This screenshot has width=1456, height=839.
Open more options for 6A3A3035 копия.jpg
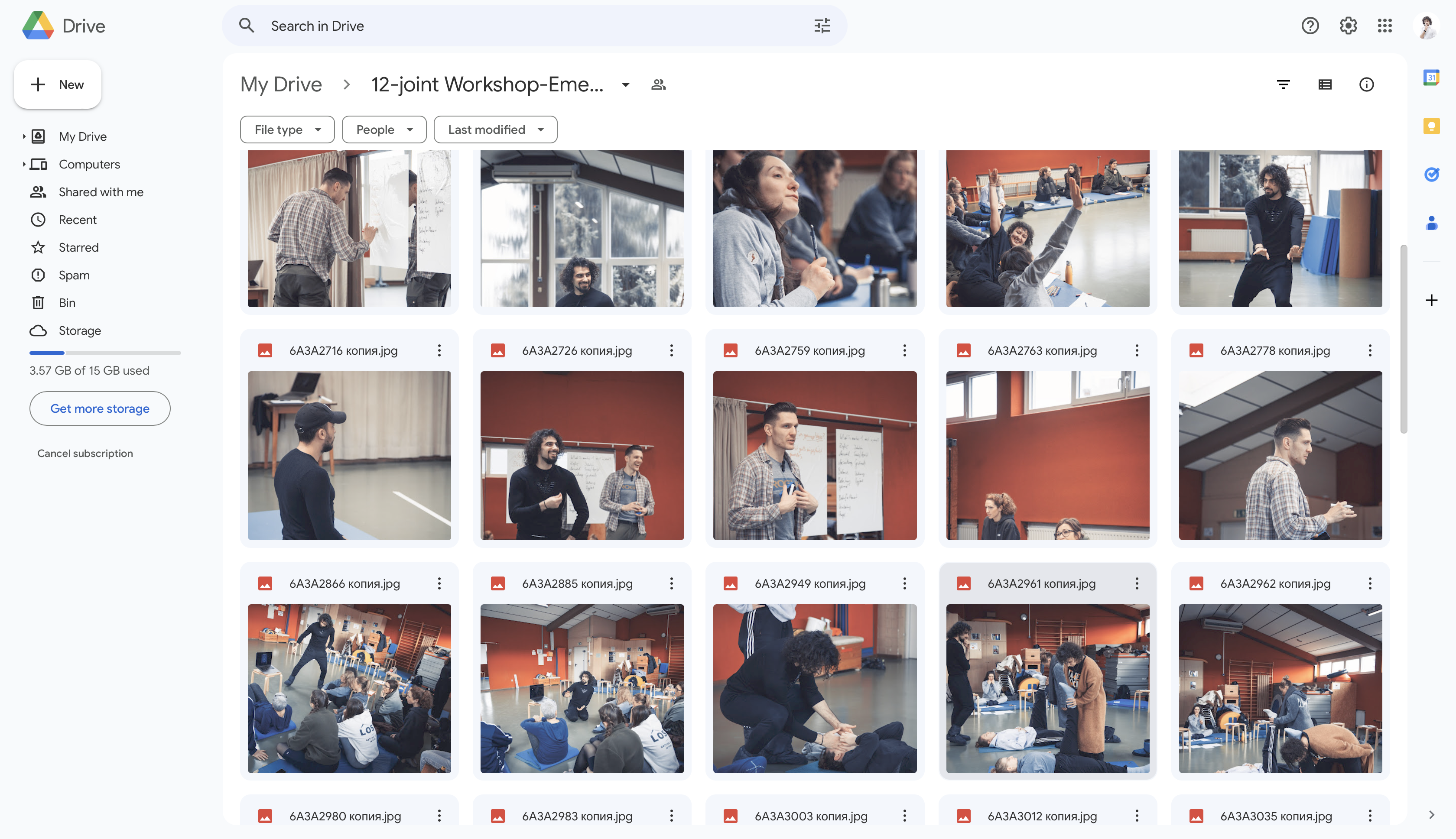tap(1369, 815)
